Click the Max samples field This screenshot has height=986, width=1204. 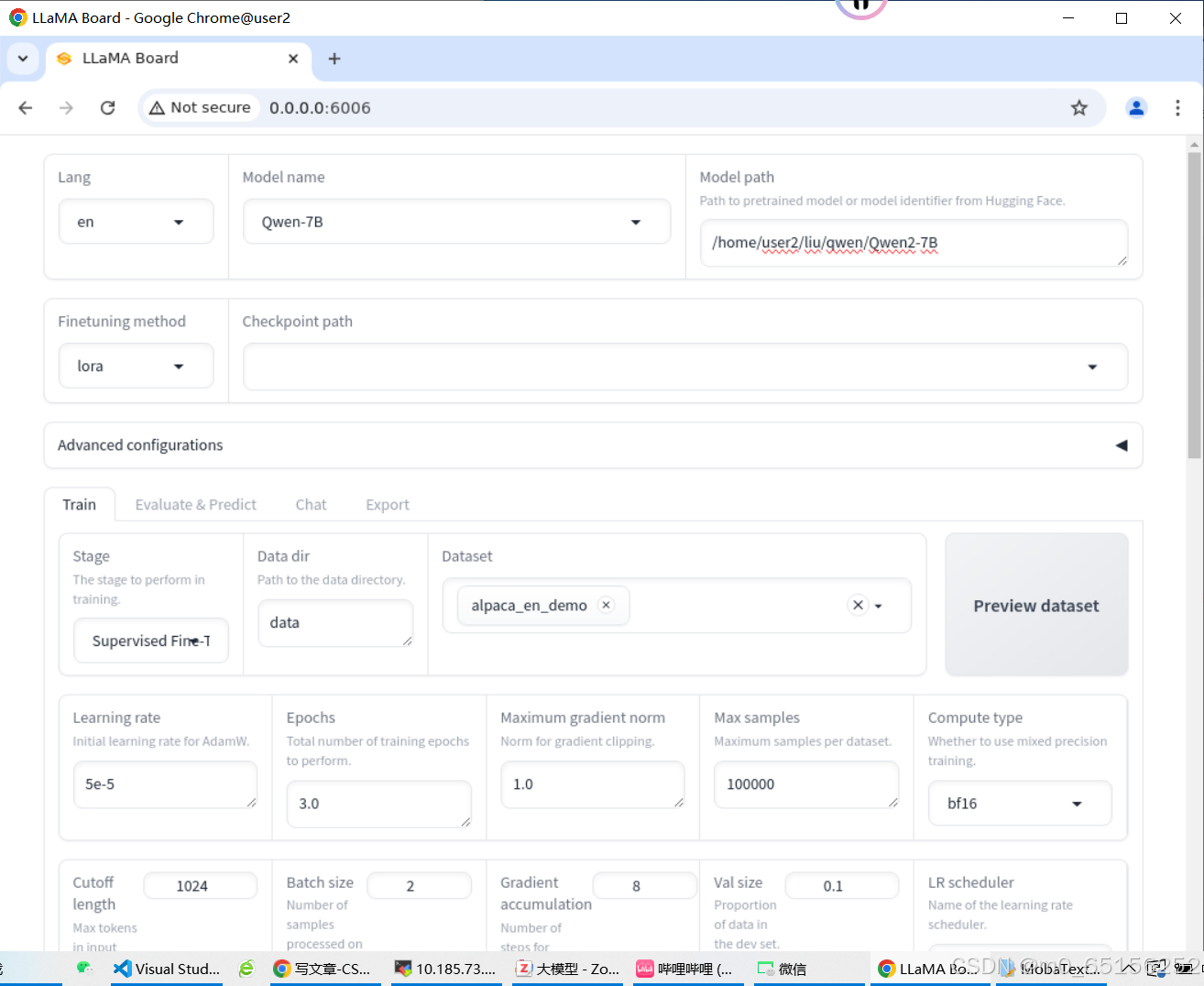tap(806, 784)
